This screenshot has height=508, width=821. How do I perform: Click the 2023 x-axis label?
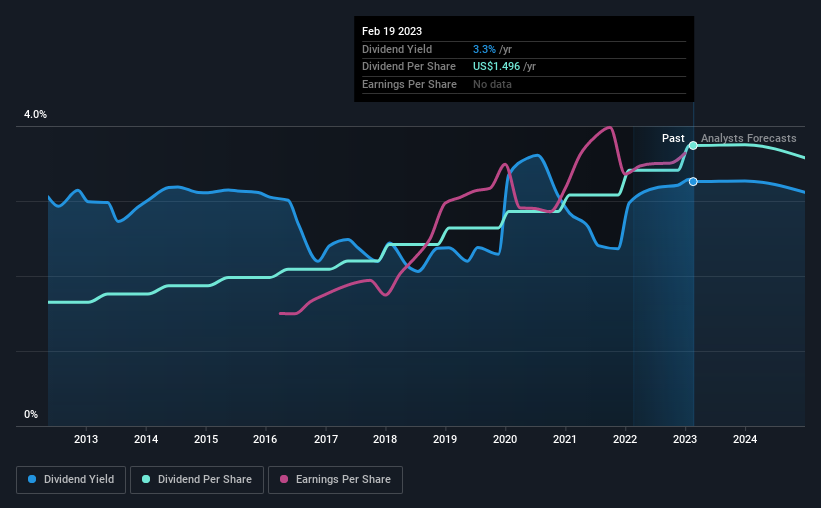tap(685, 439)
